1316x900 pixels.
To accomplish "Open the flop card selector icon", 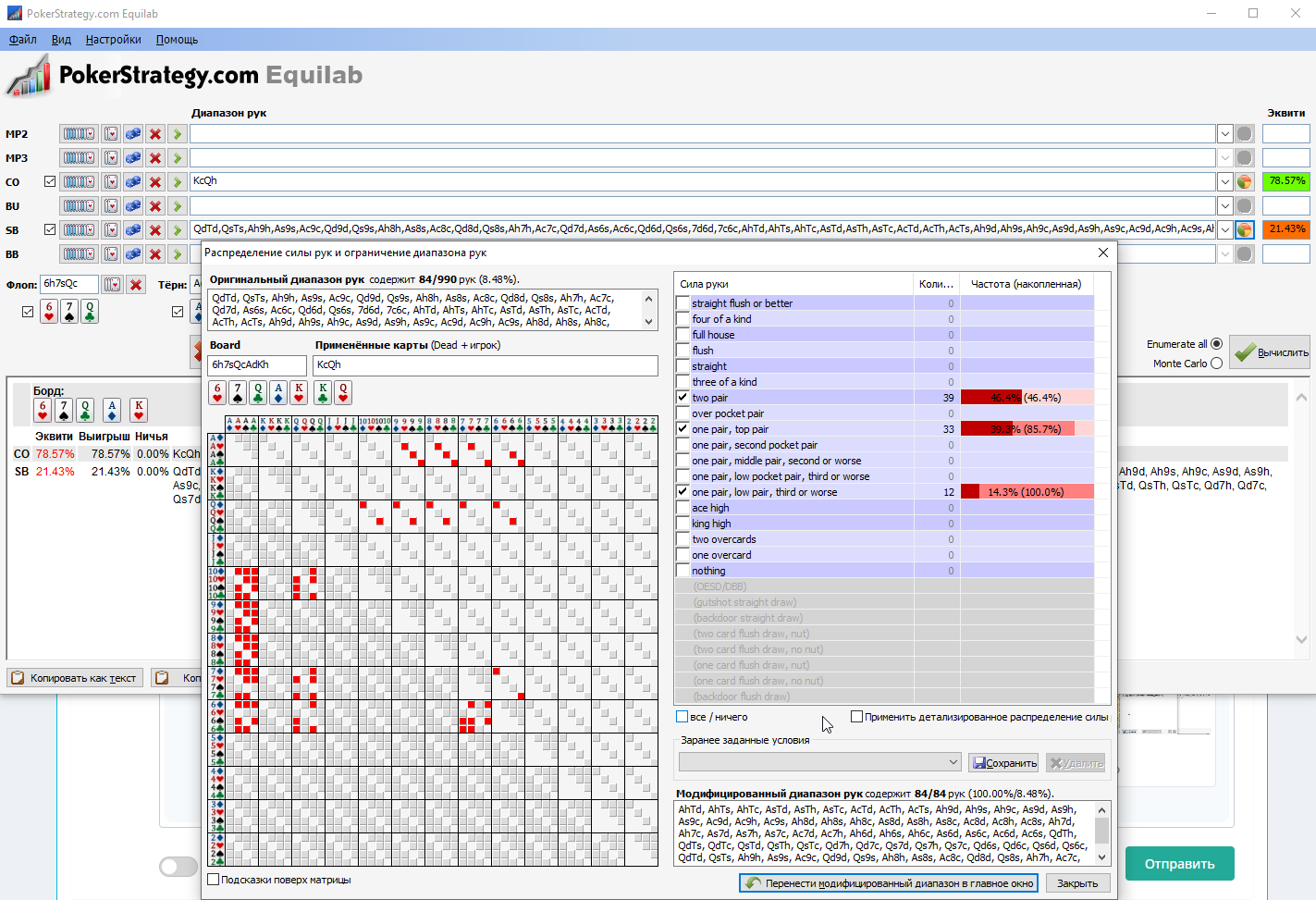I will pyautogui.click(x=112, y=285).
